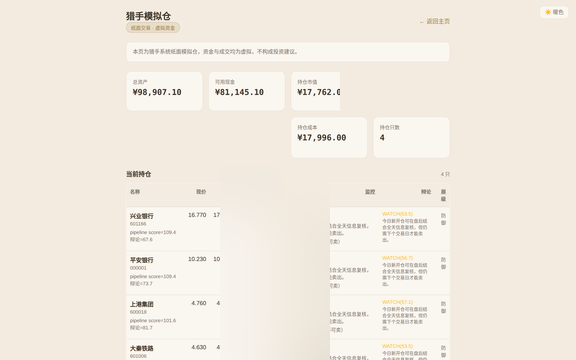Click stock code 601166
Screen dimensions: 576x360
point(138,224)
